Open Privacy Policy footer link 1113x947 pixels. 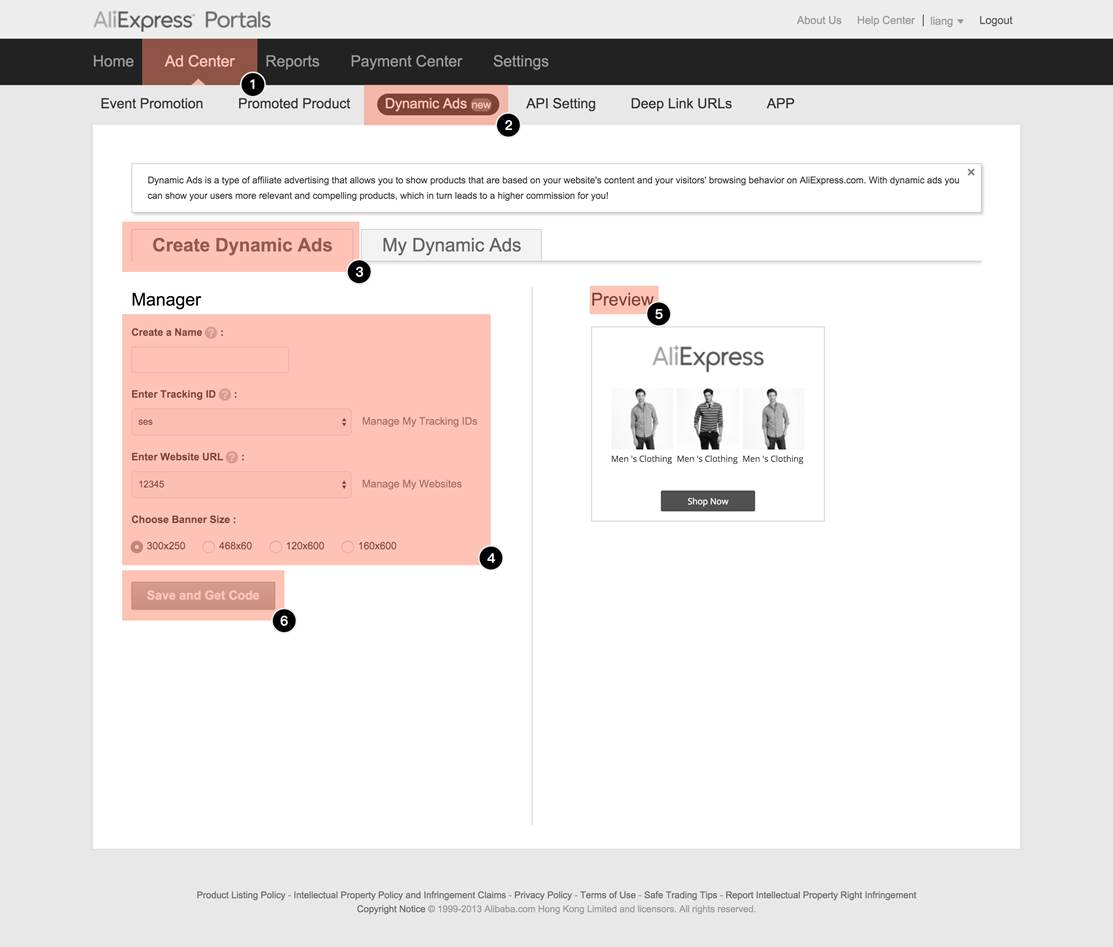543,895
